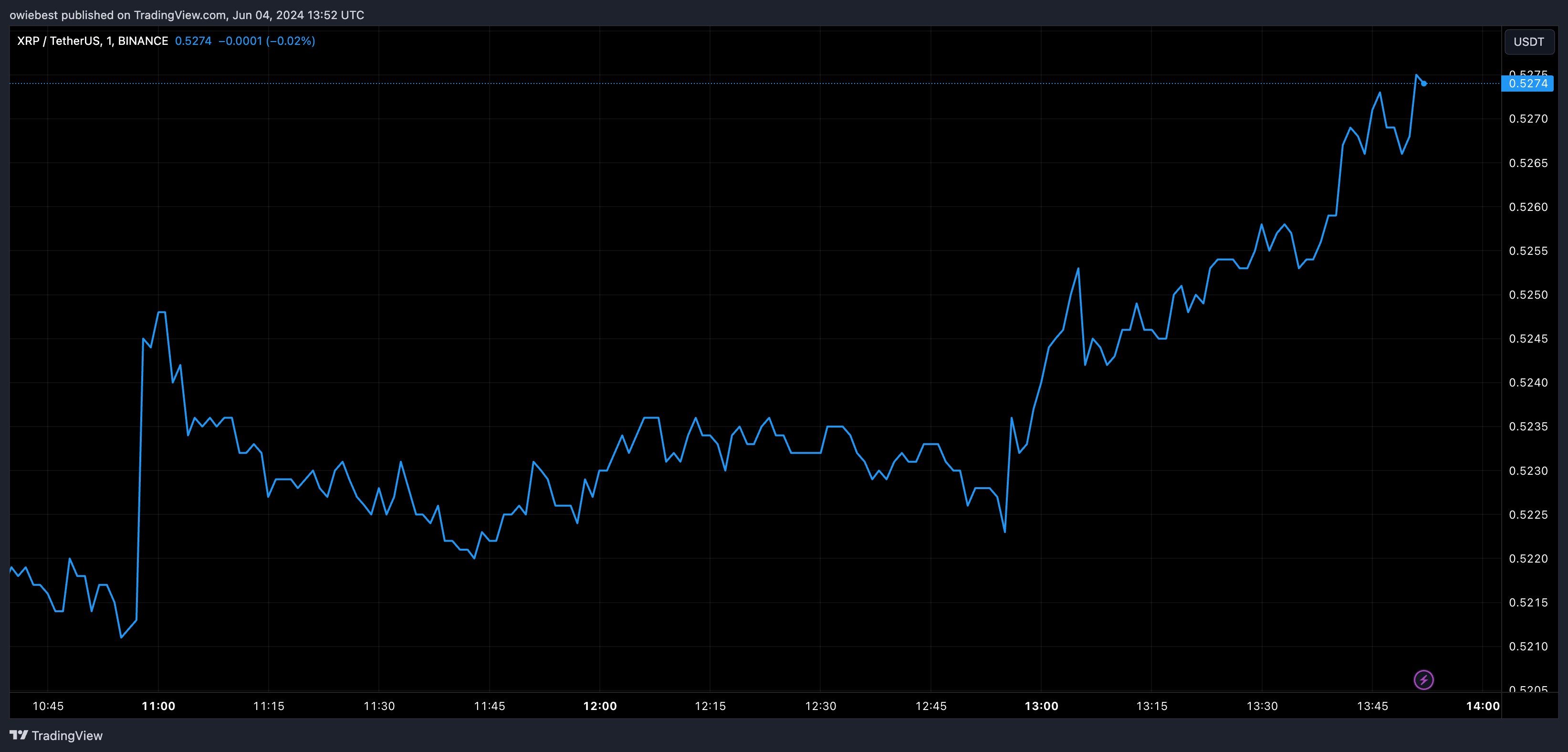The height and width of the screenshot is (752, 1568).
Task: Click the 0.5210 price axis label
Action: click(1528, 646)
